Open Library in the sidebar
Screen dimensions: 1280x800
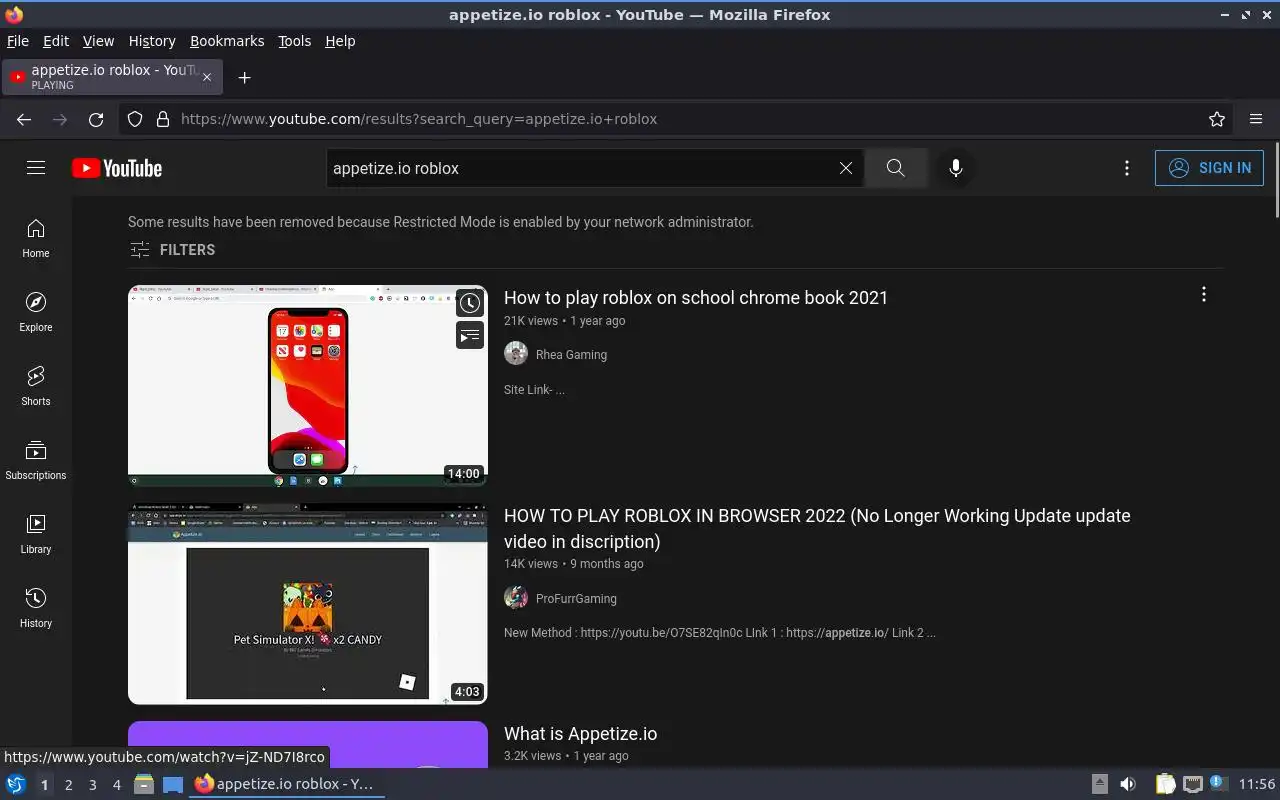[36, 535]
